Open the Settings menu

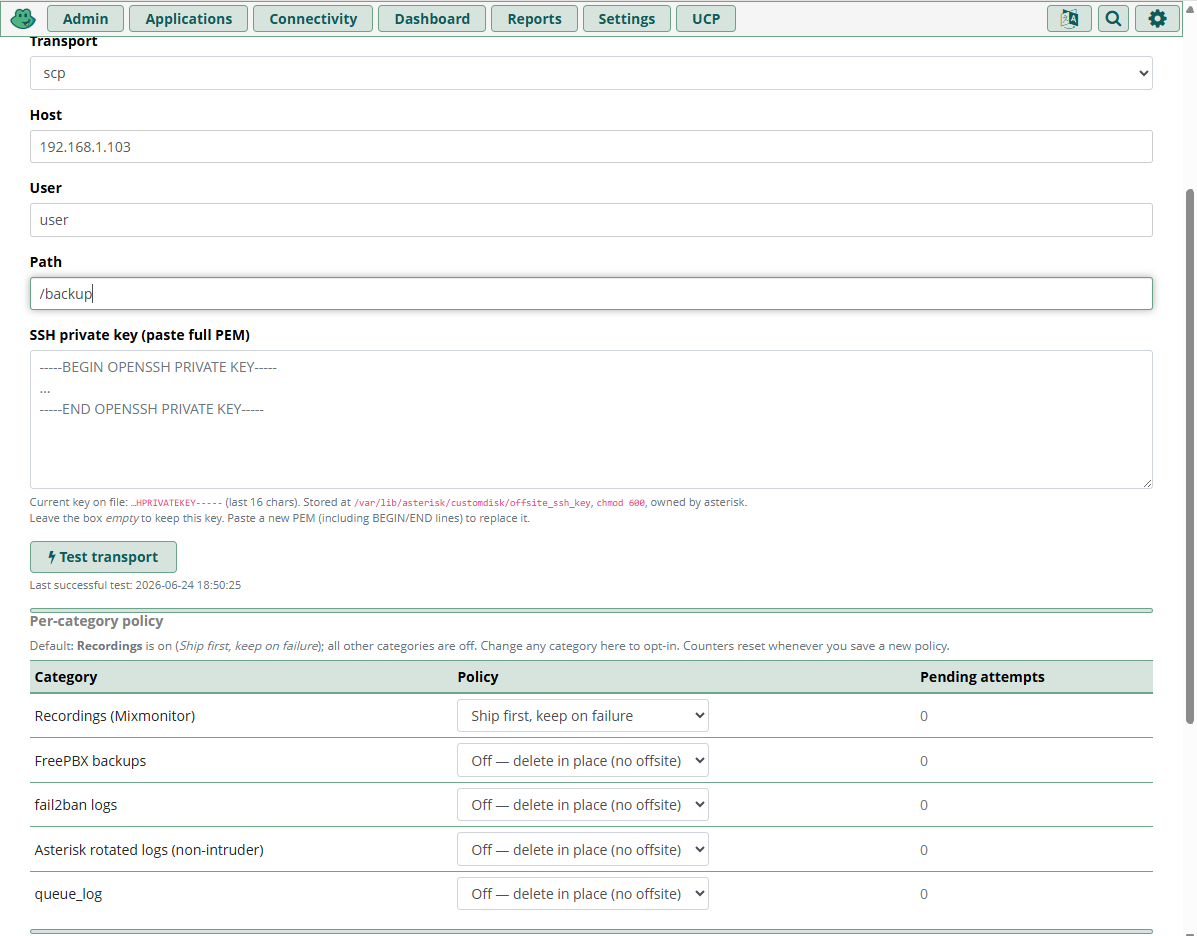click(627, 18)
